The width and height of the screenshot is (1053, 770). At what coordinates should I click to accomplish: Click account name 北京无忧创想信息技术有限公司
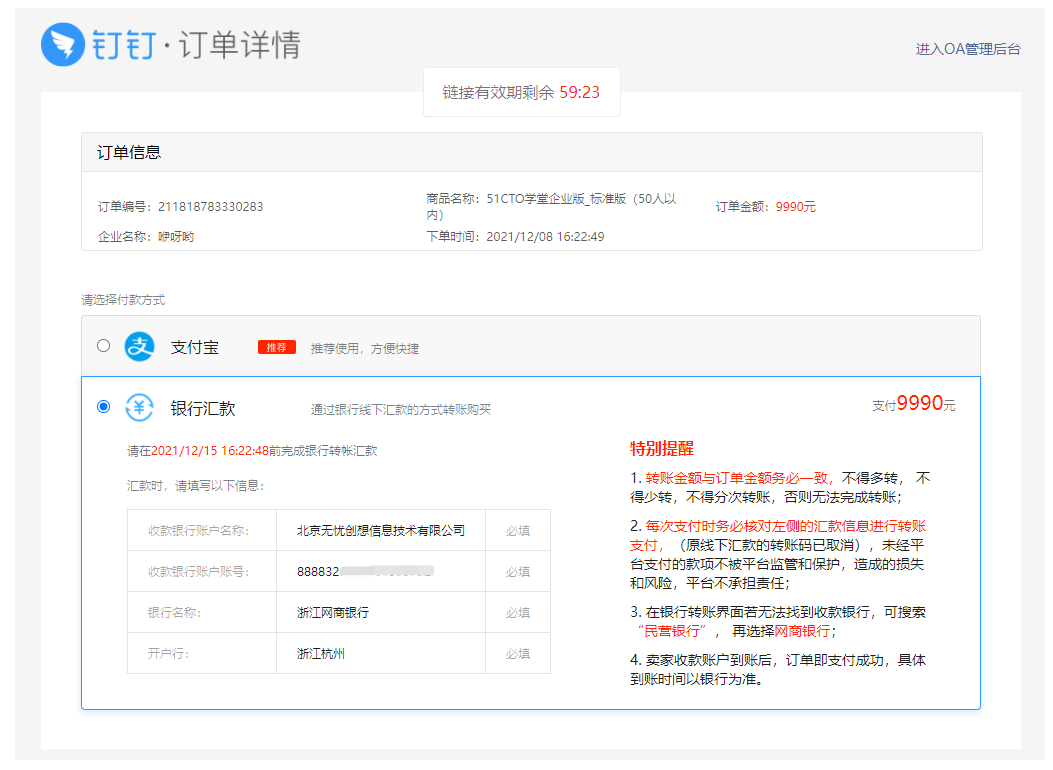click(x=381, y=530)
